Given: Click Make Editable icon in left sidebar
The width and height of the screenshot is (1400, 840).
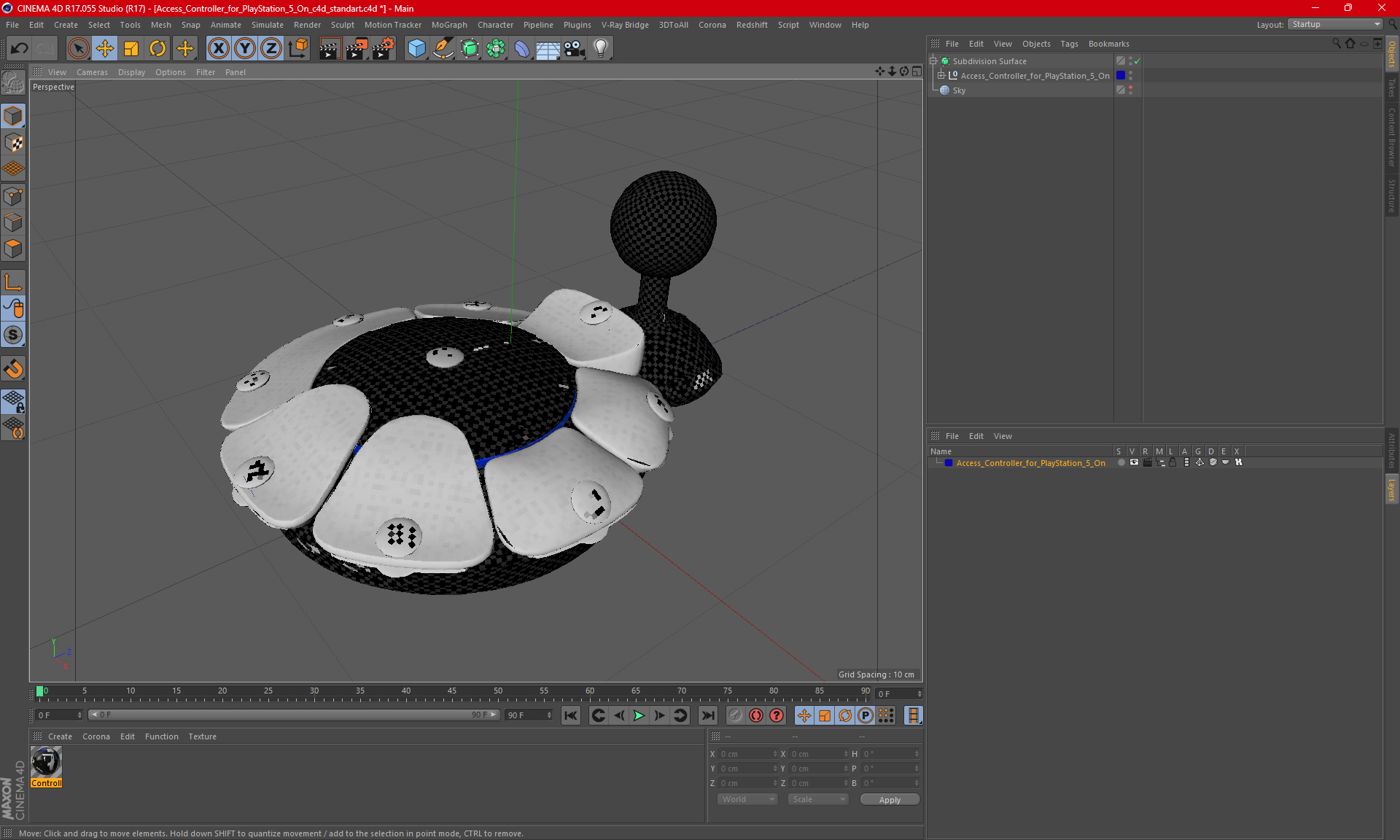Looking at the screenshot, I should point(13,83).
